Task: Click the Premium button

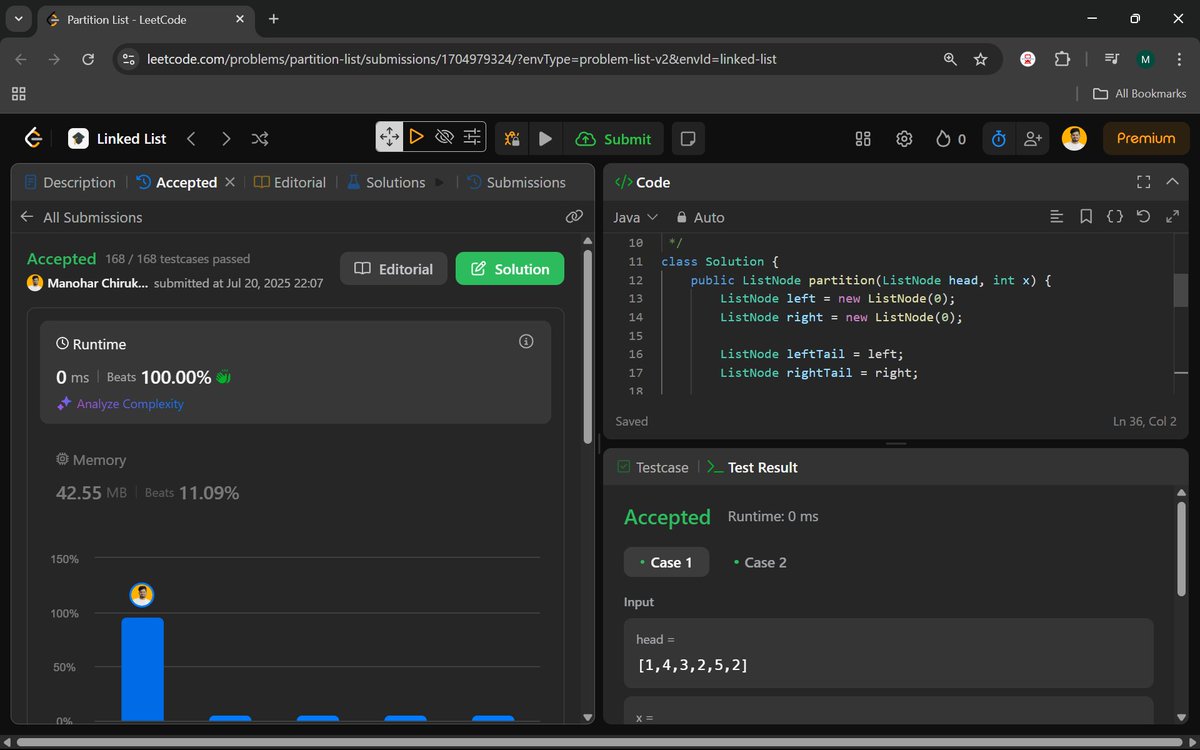Action: pos(1146,139)
